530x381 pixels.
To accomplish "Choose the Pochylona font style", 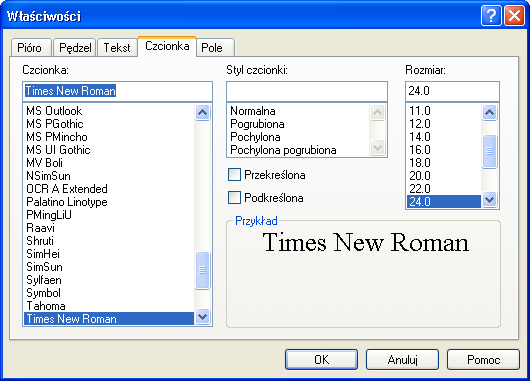I will click(x=298, y=137).
